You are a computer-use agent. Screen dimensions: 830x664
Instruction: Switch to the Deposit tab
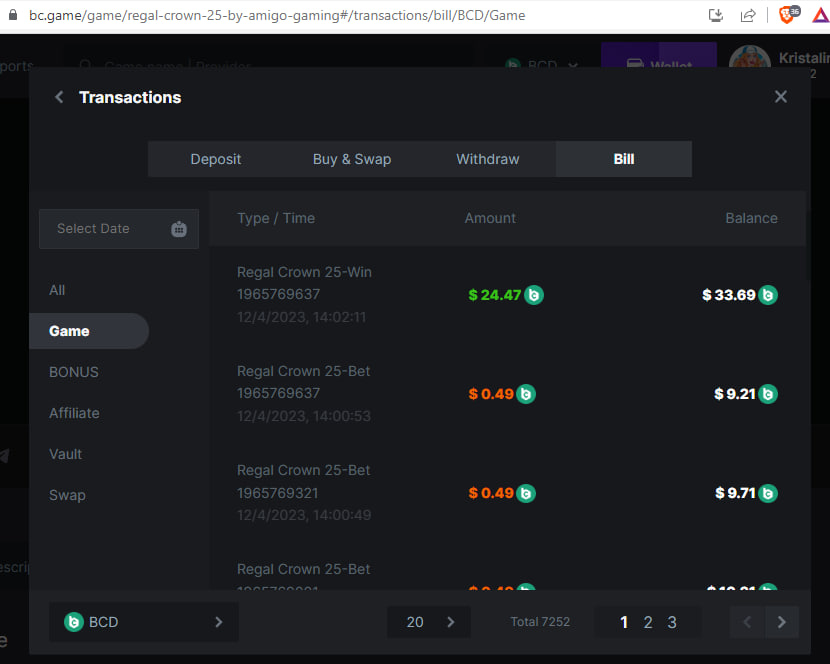click(x=216, y=159)
